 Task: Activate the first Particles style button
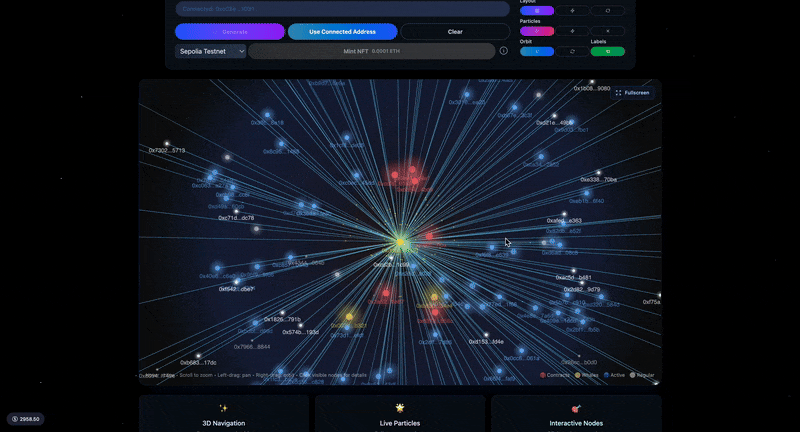(537, 31)
